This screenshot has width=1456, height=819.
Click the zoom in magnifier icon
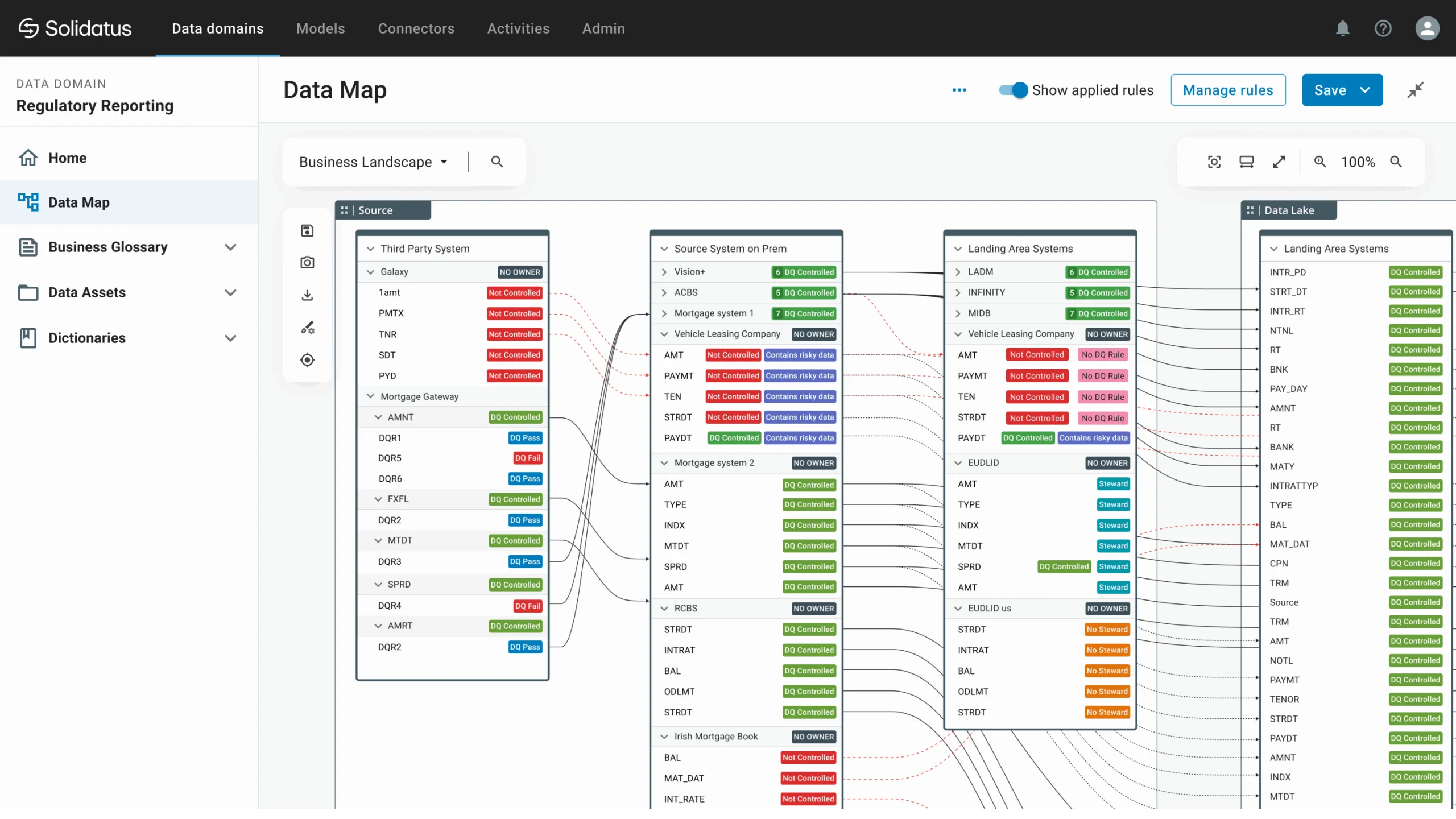pos(1320,162)
